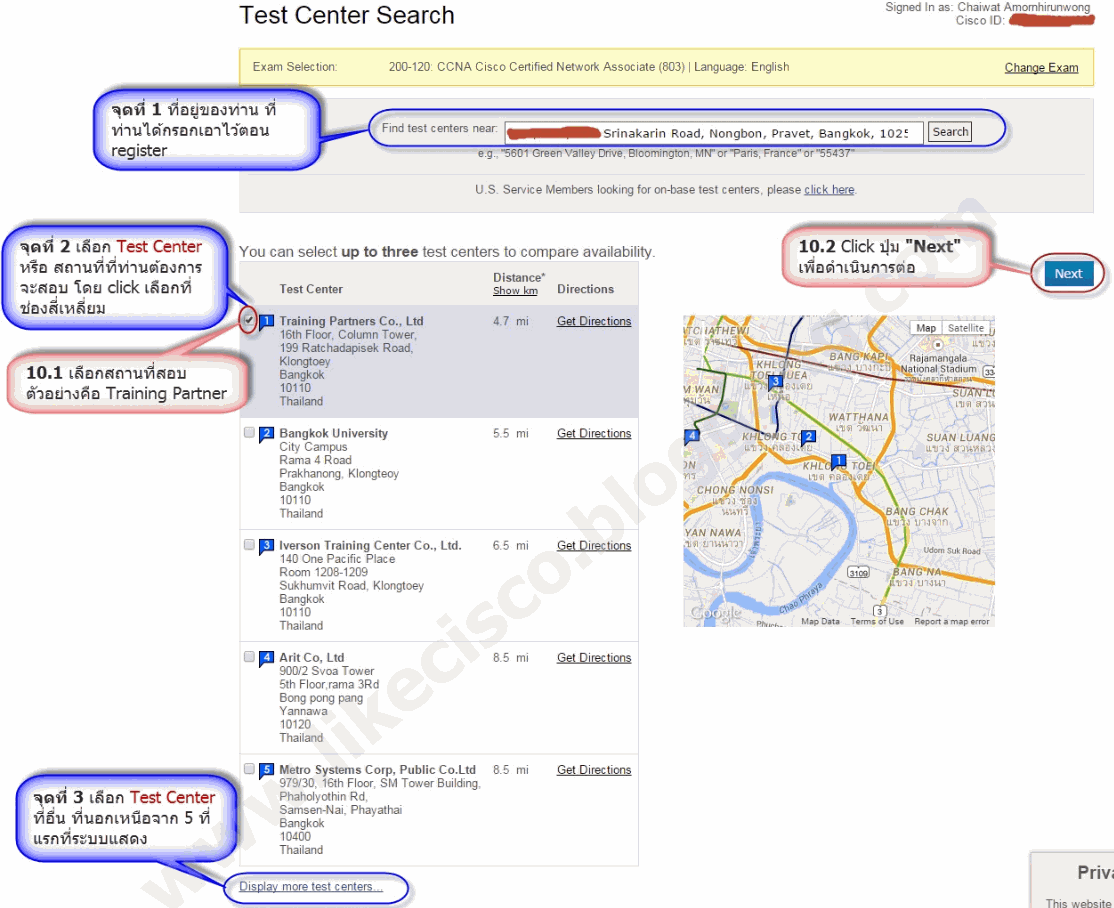1114x908 pixels.
Task: Click the Arit Co, Ltd name
Action: point(311,658)
